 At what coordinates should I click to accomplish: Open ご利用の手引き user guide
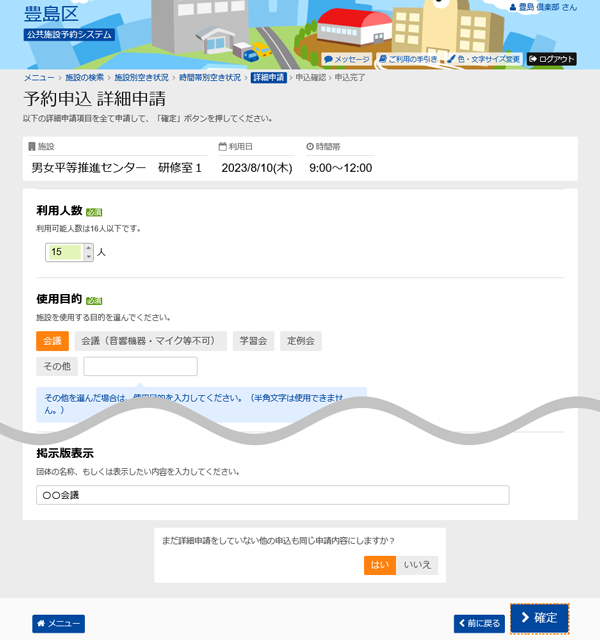point(408,59)
